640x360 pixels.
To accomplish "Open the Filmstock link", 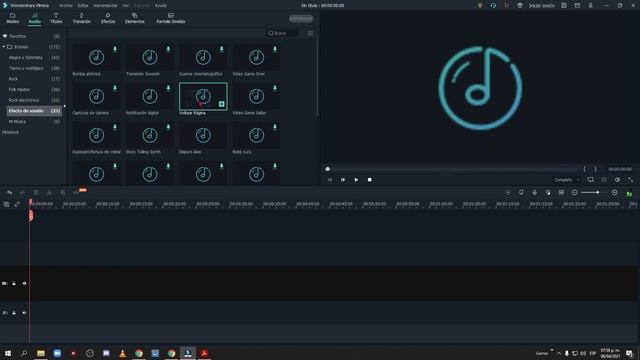I will pyautogui.click(x=10, y=132).
